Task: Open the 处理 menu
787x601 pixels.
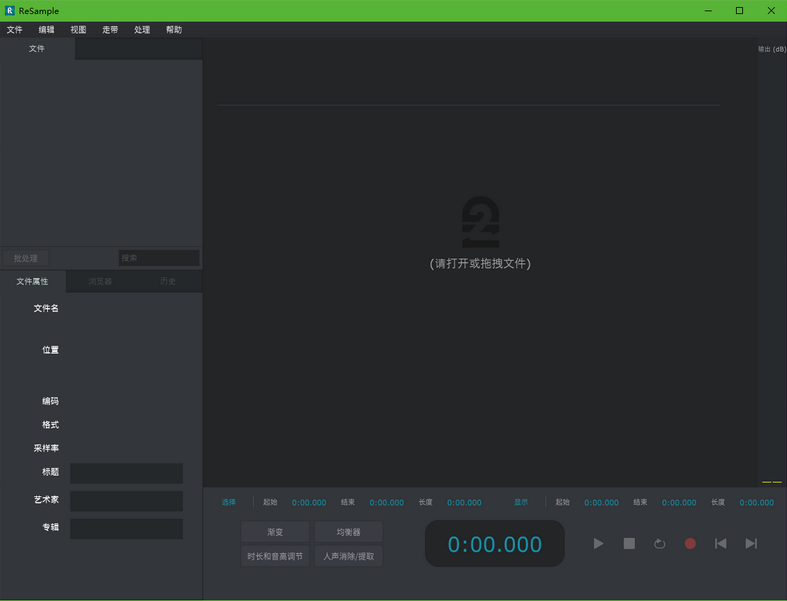Action: tap(142, 30)
